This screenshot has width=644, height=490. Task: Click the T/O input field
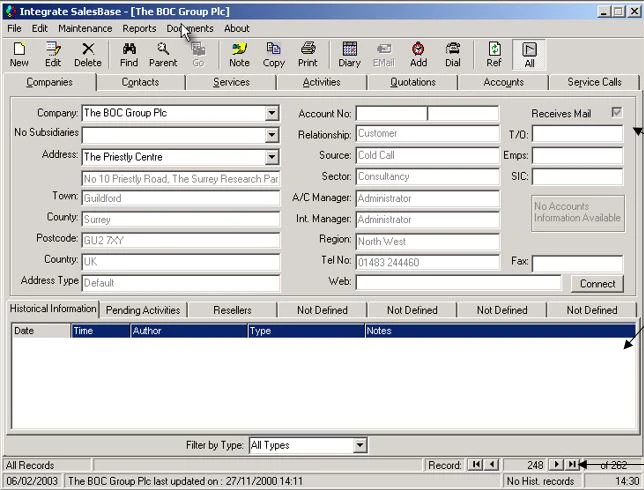[x=577, y=134]
